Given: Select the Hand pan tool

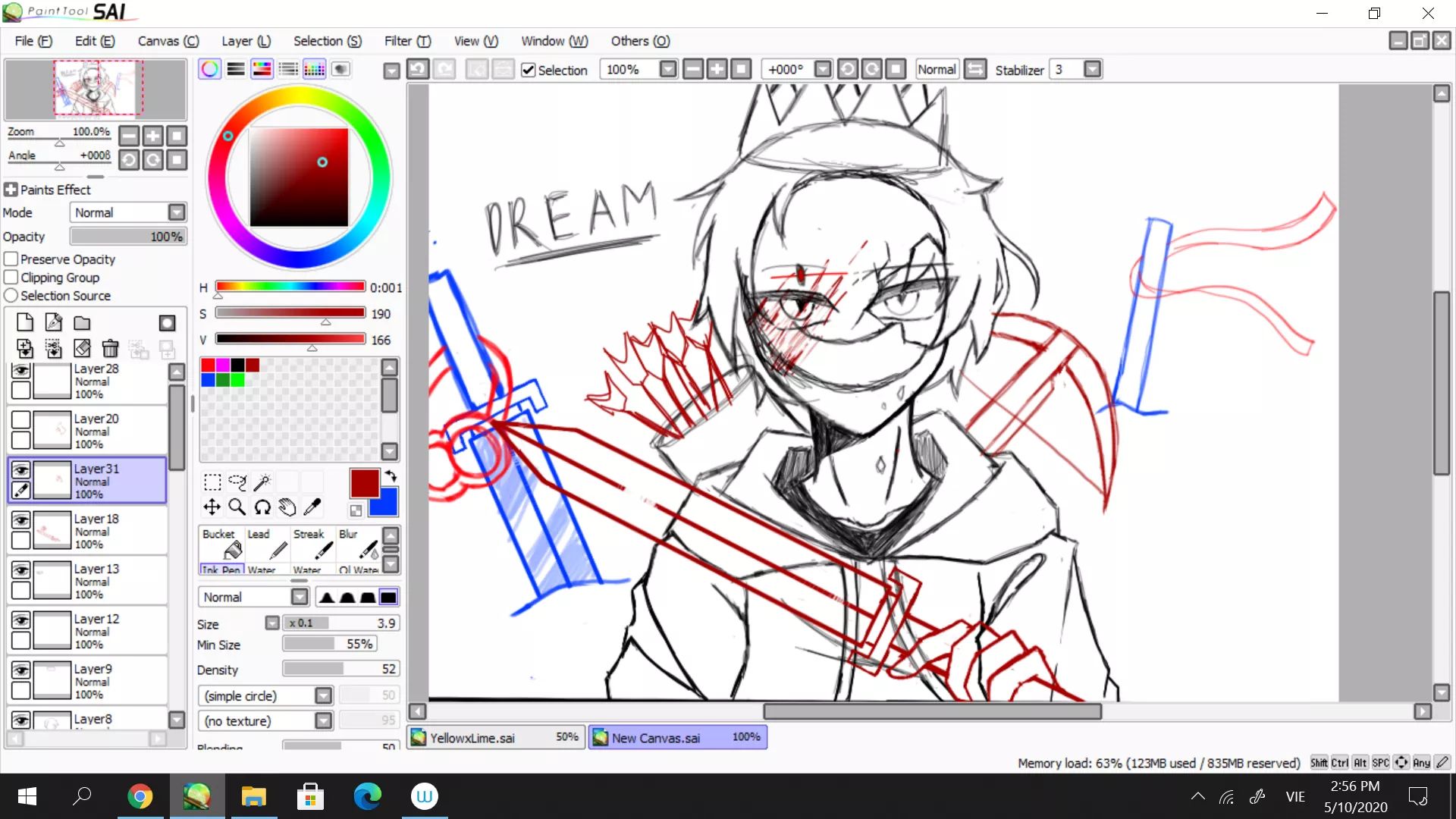Looking at the screenshot, I should point(287,507).
